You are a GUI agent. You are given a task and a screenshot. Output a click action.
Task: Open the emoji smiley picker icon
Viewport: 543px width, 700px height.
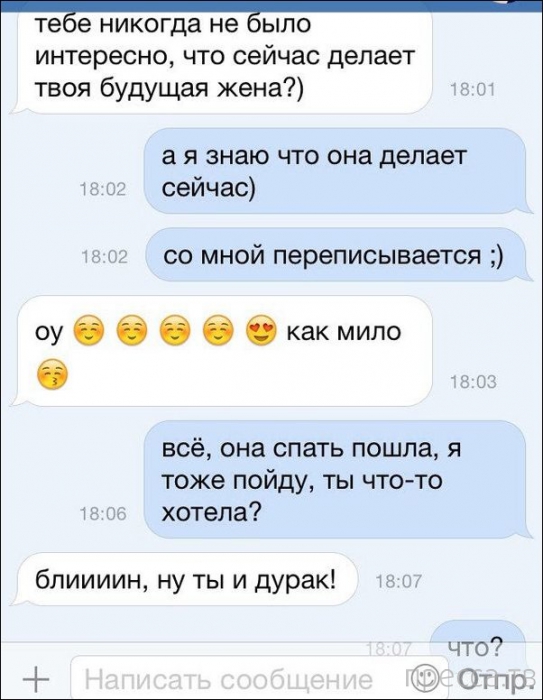[x=422, y=676]
